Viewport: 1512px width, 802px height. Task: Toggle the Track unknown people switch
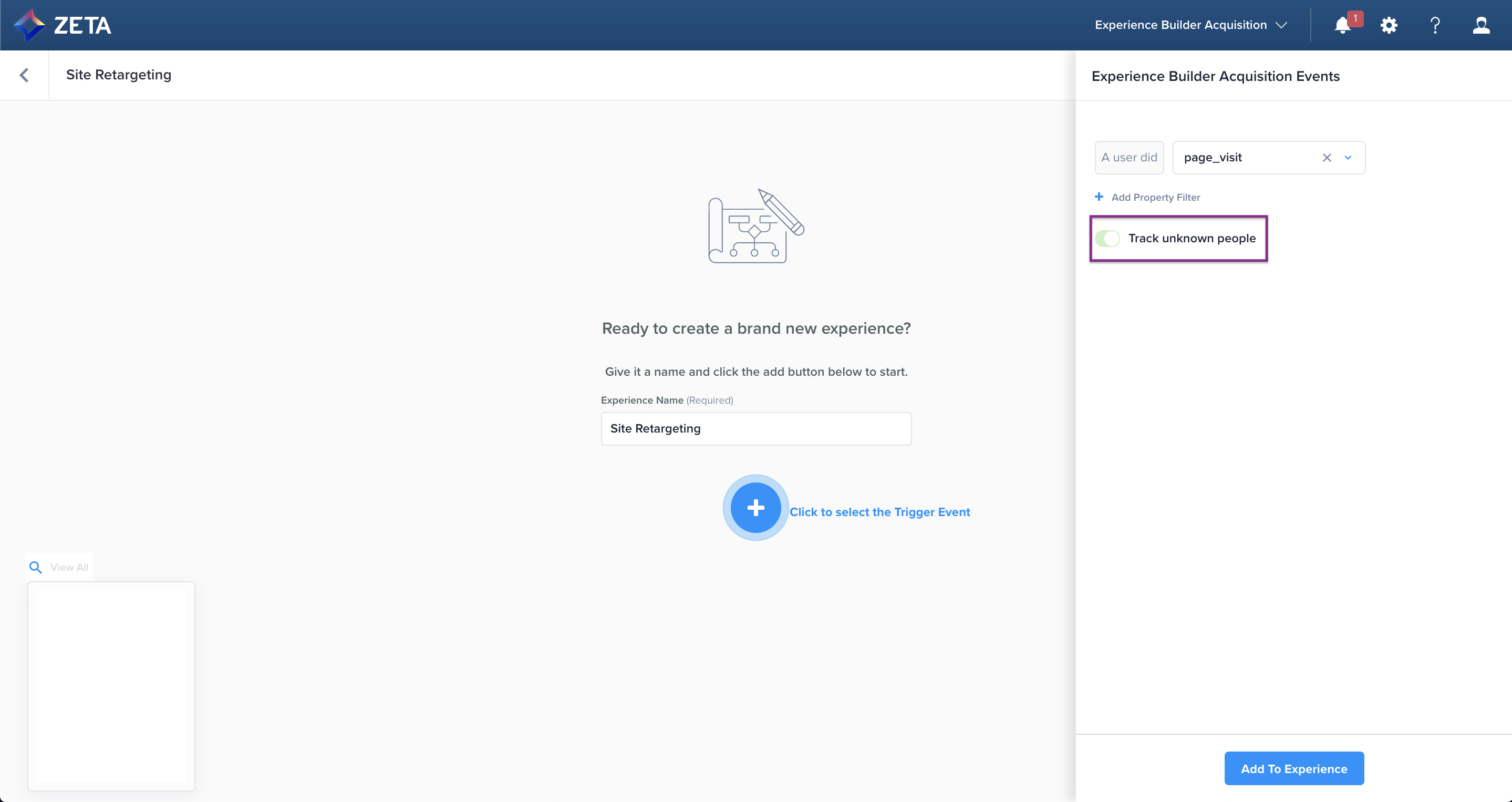pos(1107,239)
